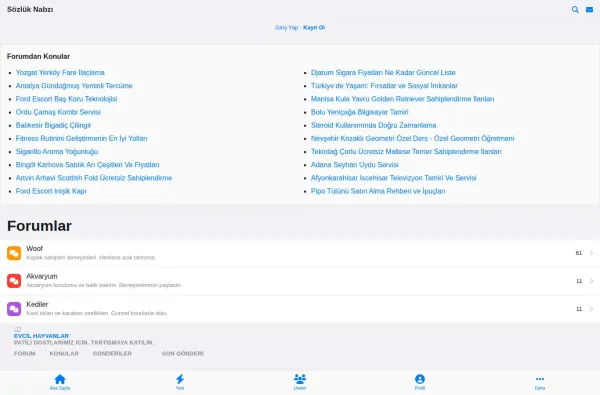Click the Forumdan Konular heading

pyautogui.click(x=38, y=57)
